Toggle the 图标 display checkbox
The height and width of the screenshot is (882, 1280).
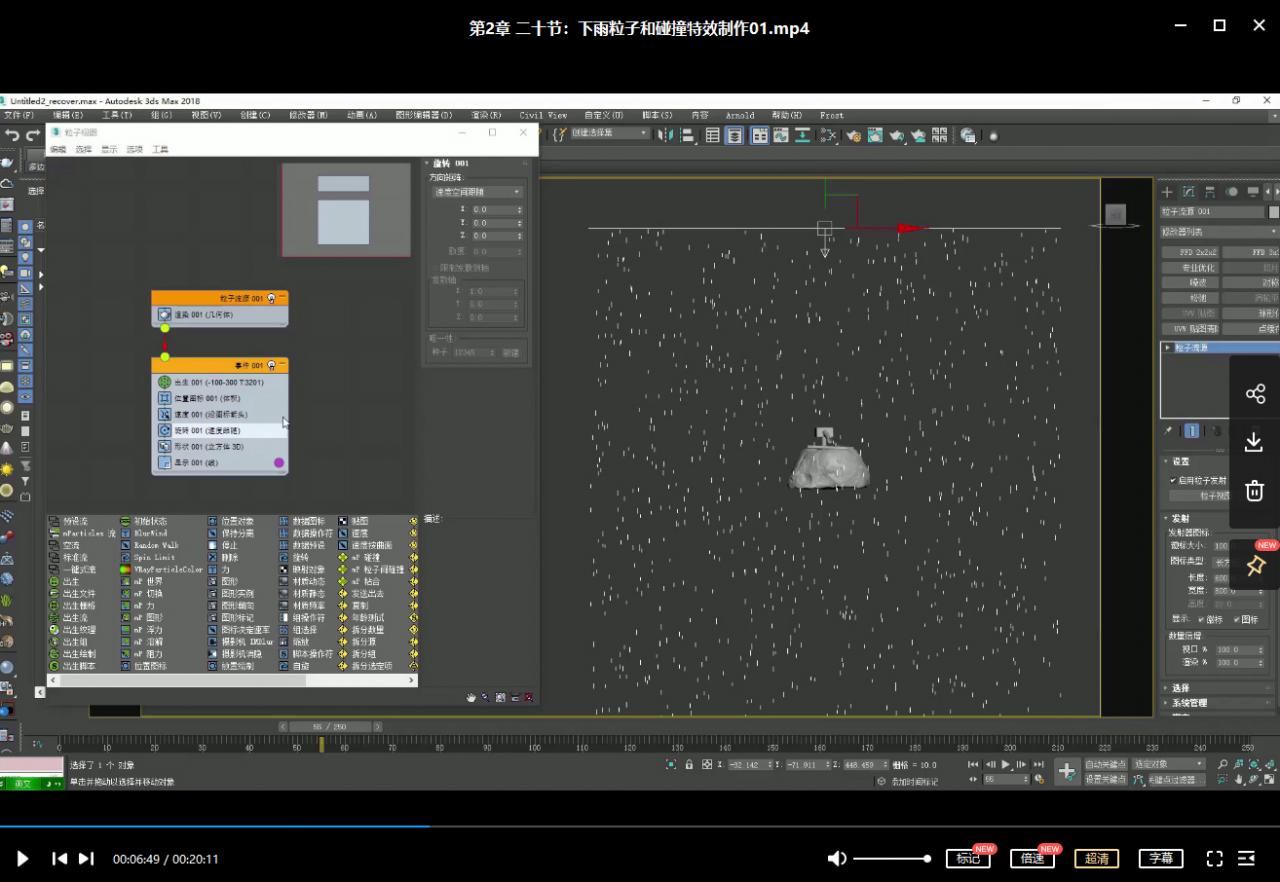[x=1237, y=619]
